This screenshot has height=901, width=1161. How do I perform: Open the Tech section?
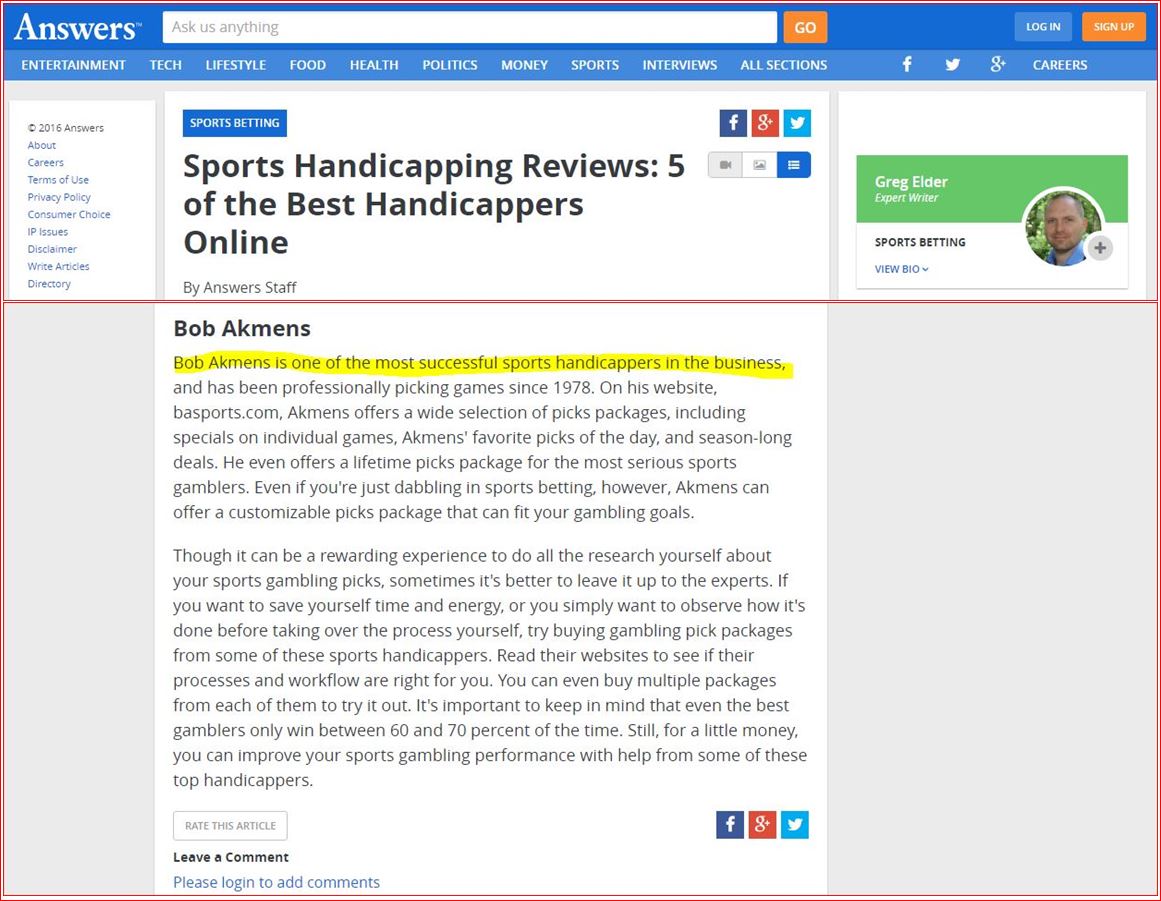[165, 65]
